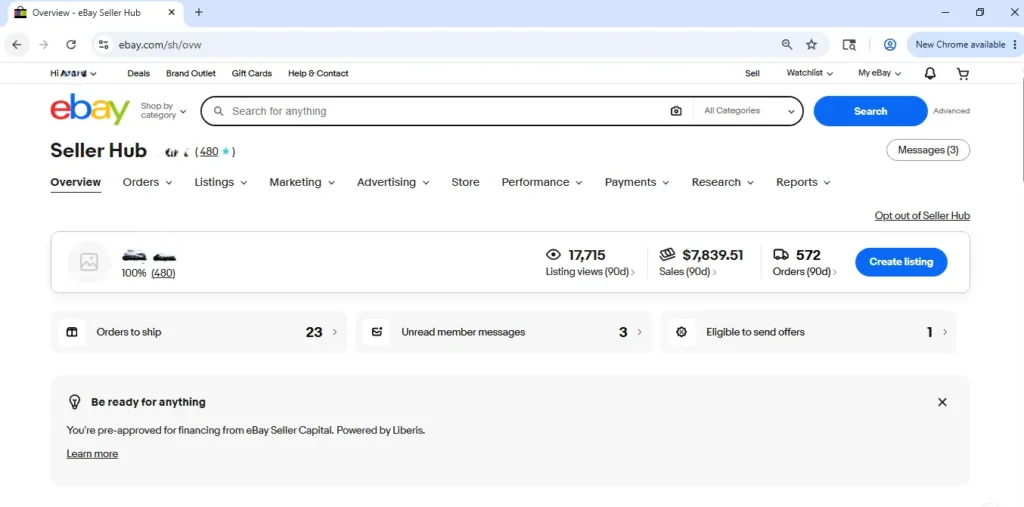This screenshot has width=1024, height=507.
Task: Click the Chrome zoom magnifier icon
Action: (x=787, y=44)
